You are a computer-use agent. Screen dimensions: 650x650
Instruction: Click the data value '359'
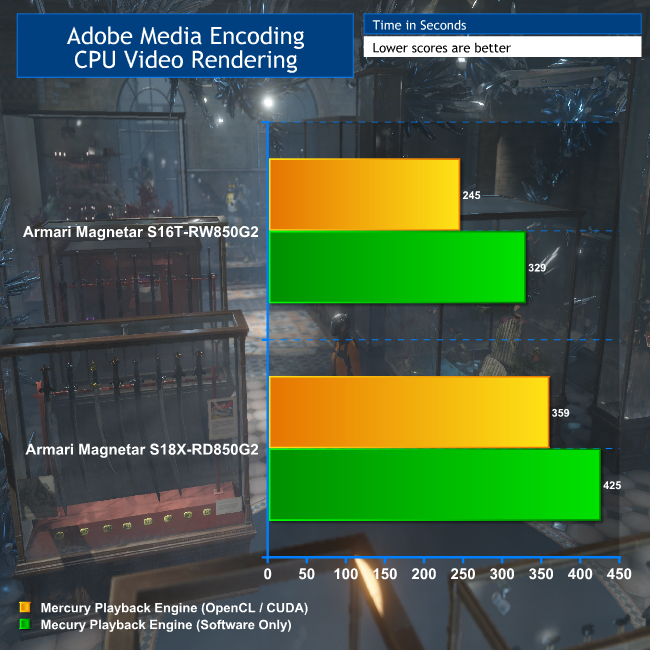pos(560,413)
